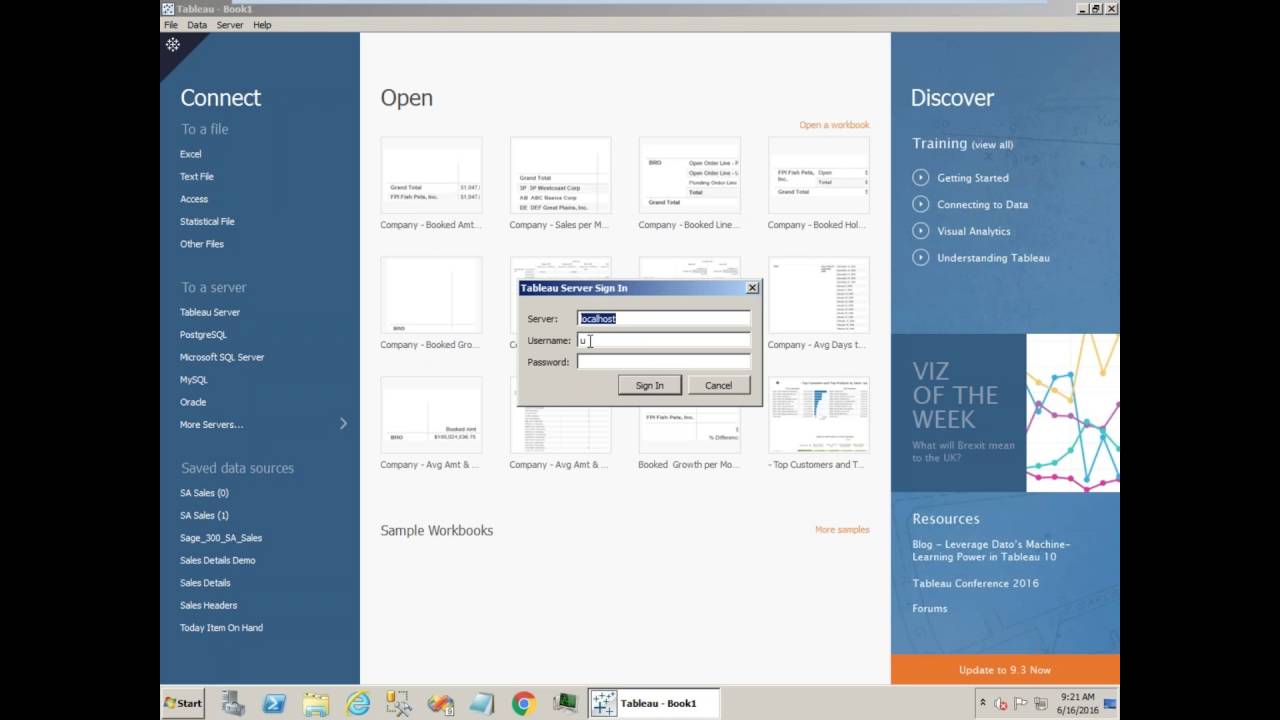Open saved data source SA Sales (0)
This screenshot has width=1280, height=720.
[x=204, y=493]
